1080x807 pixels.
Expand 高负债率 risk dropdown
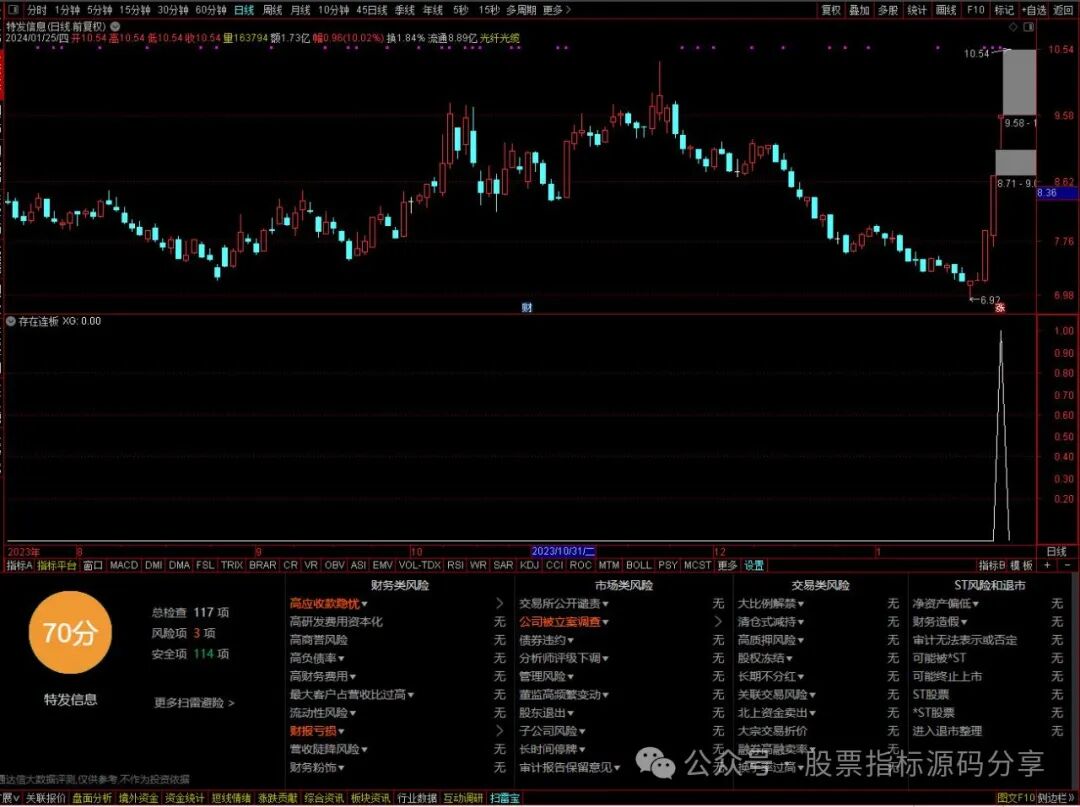(x=342, y=658)
